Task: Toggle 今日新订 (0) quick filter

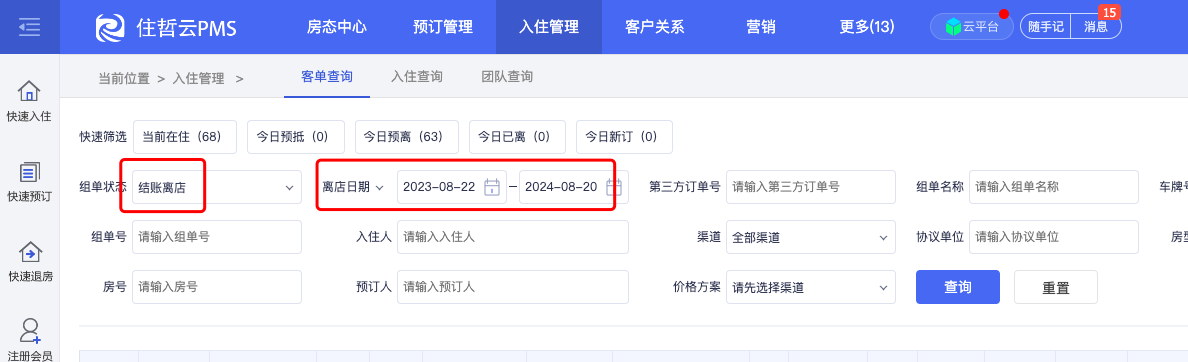Action: point(624,137)
